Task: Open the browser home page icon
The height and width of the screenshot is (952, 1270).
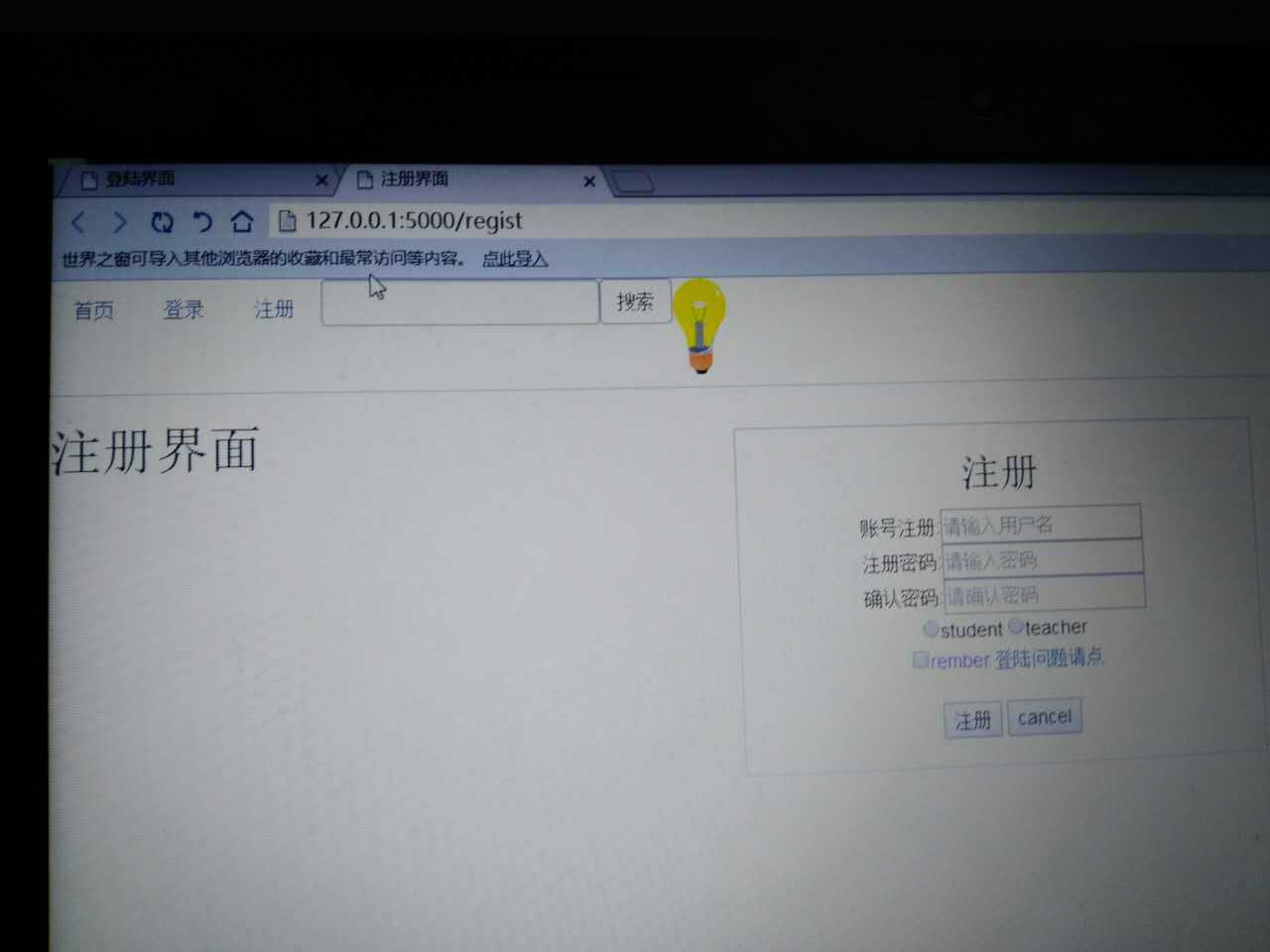Action: click(241, 220)
